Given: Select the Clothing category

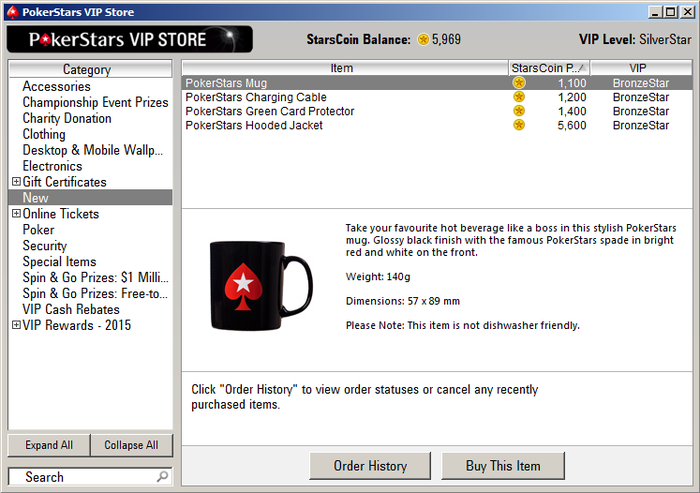Looking at the screenshot, I should [44, 134].
